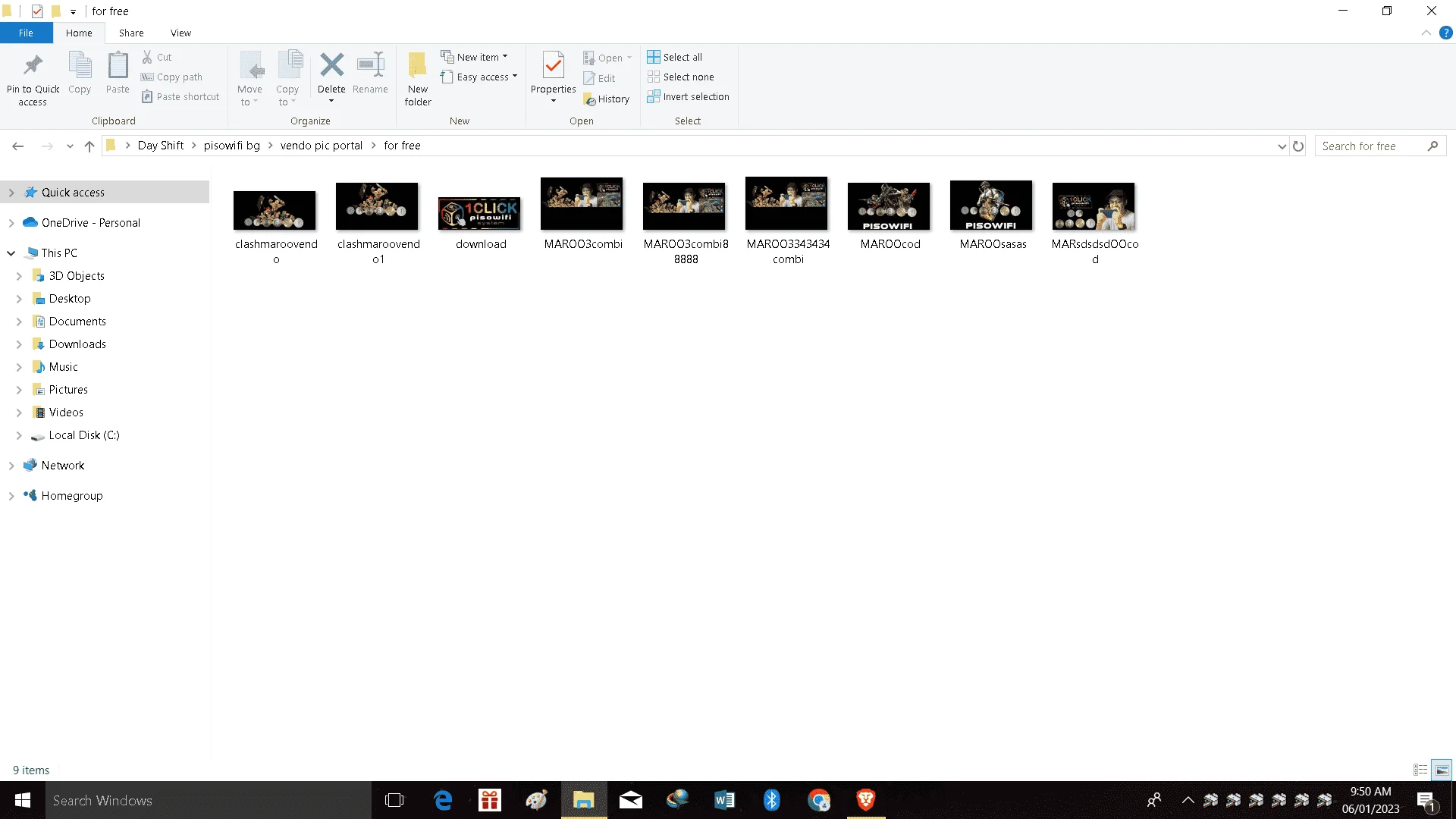Image resolution: width=1456 pixels, height=819 pixels.
Task: Click Invert selection in ribbon
Action: [688, 96]
